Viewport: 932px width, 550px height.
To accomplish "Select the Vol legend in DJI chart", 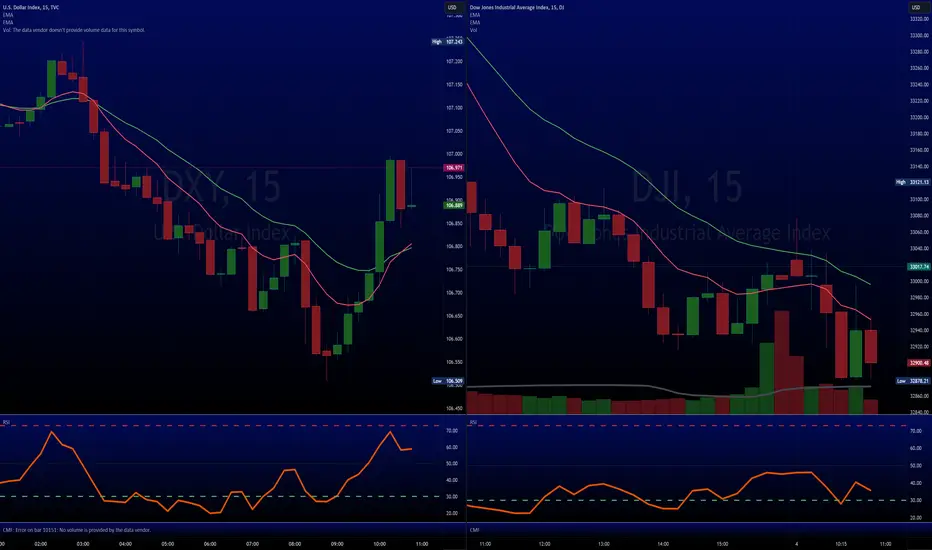I will [x=474, y=30].
